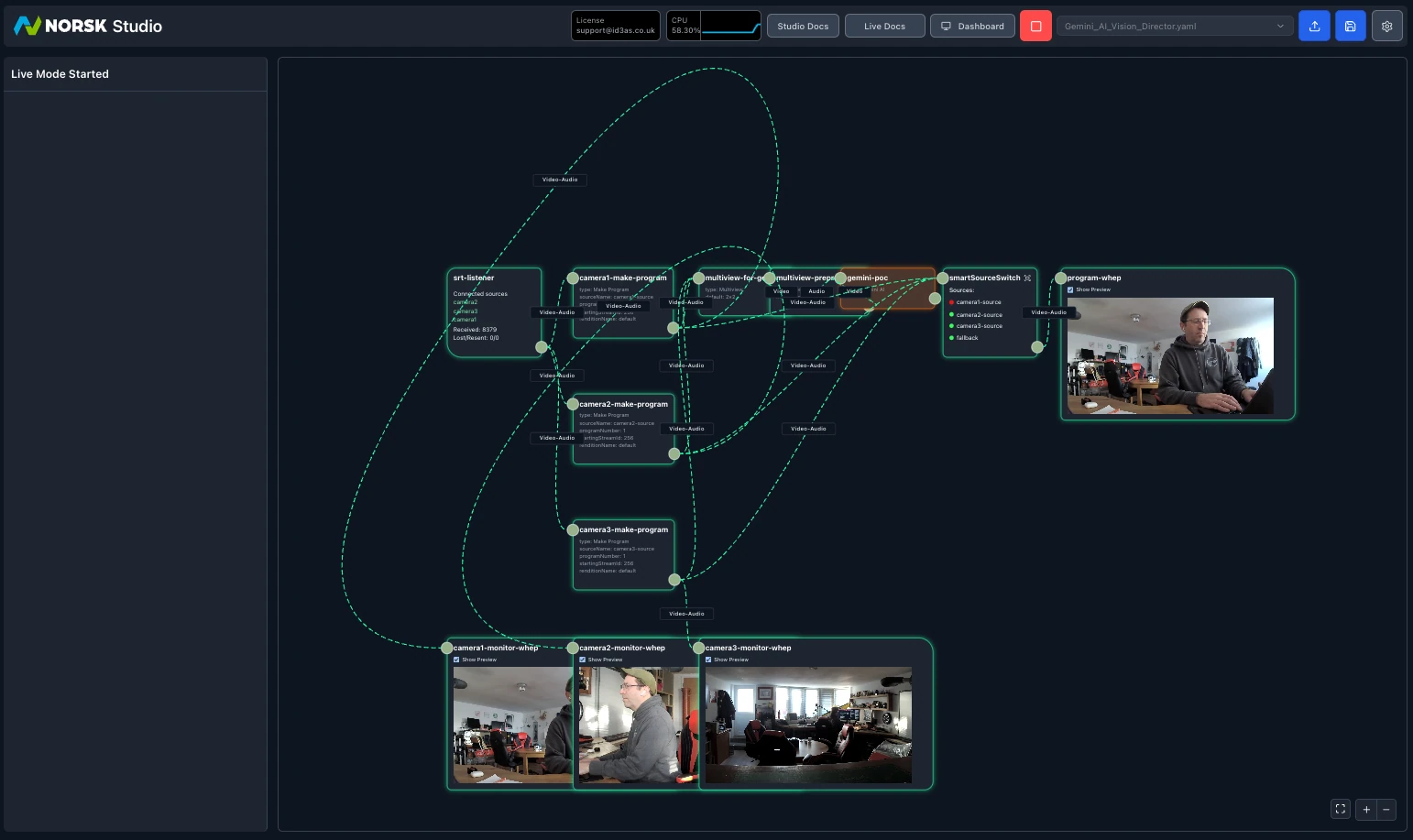The height and width of the screenshot is (840, 1413).
Task: Toggle Show Preview on camera2-monitor-whep
Action: [x=582, y=660]
